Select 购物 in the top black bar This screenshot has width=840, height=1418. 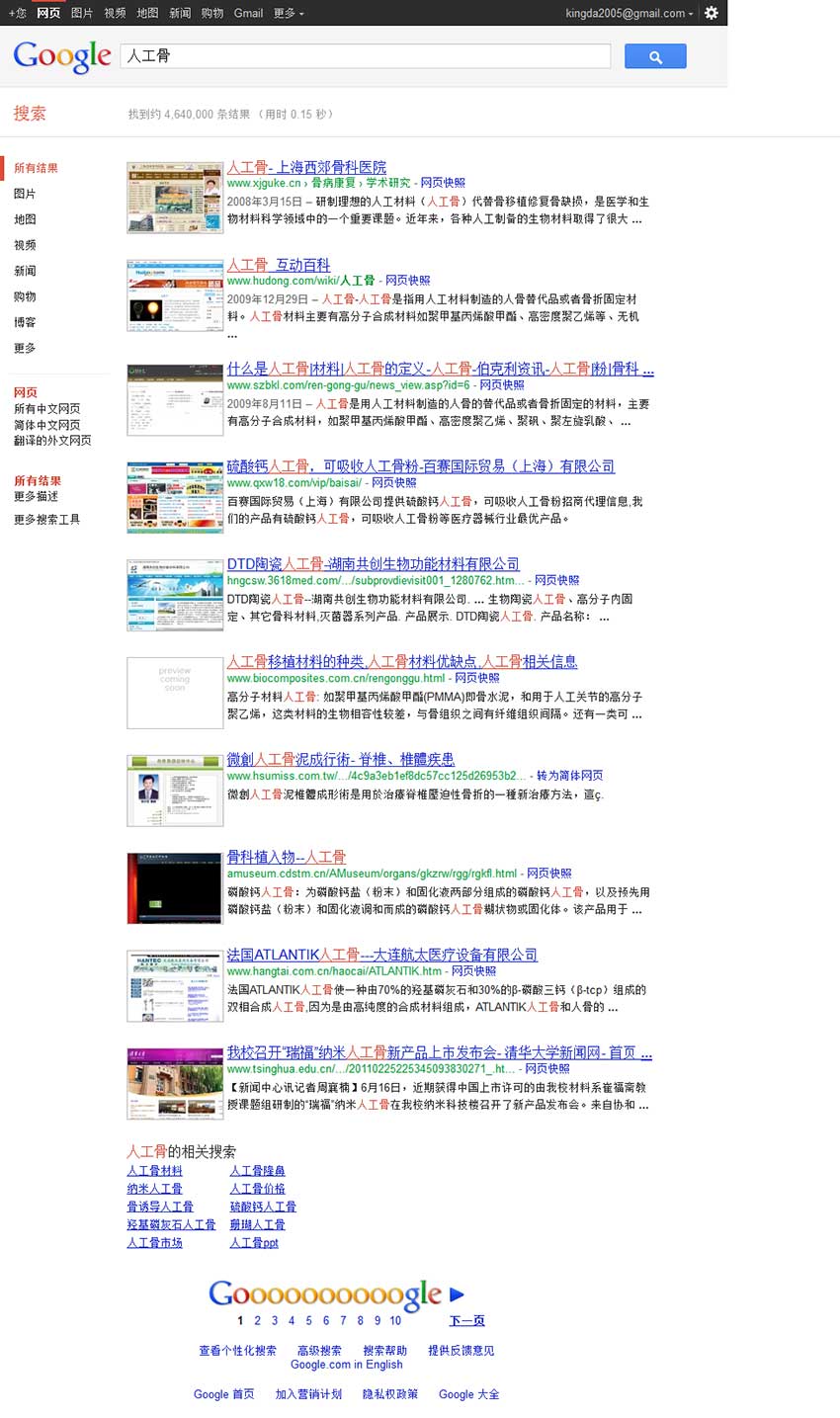click(212, 13)
